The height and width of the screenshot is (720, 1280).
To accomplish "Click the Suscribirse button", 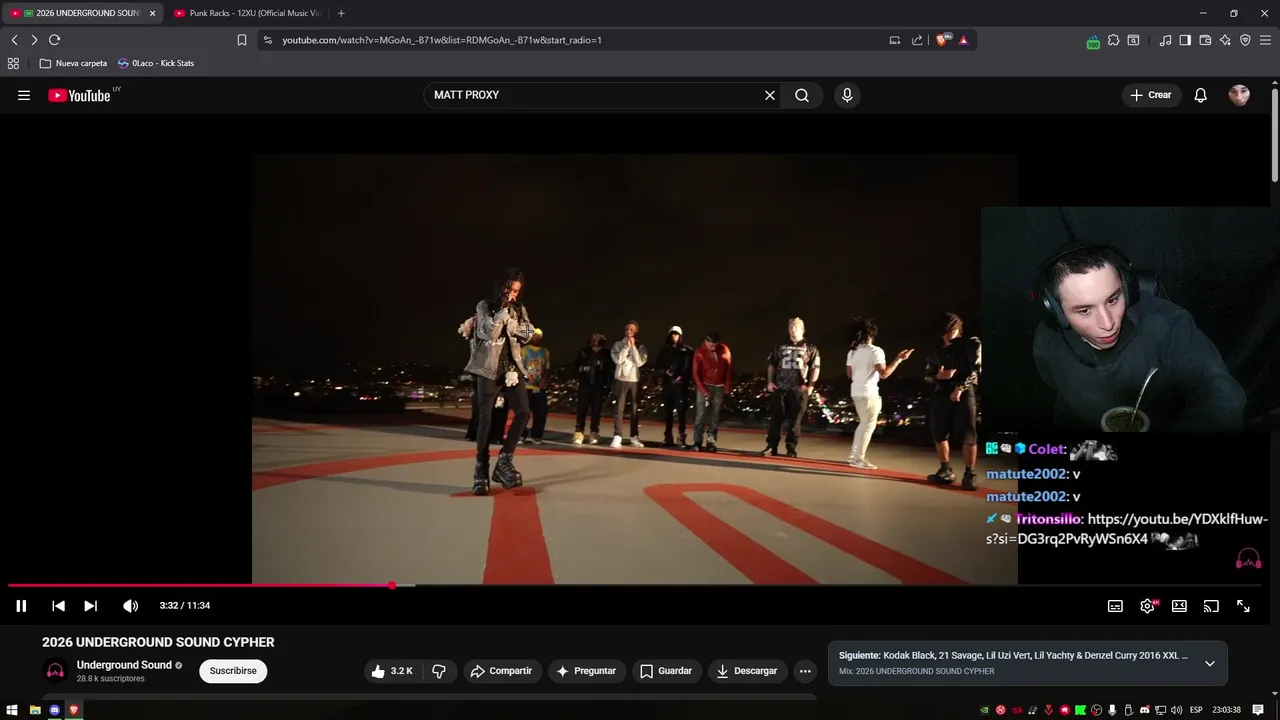I will pos(233,671).
